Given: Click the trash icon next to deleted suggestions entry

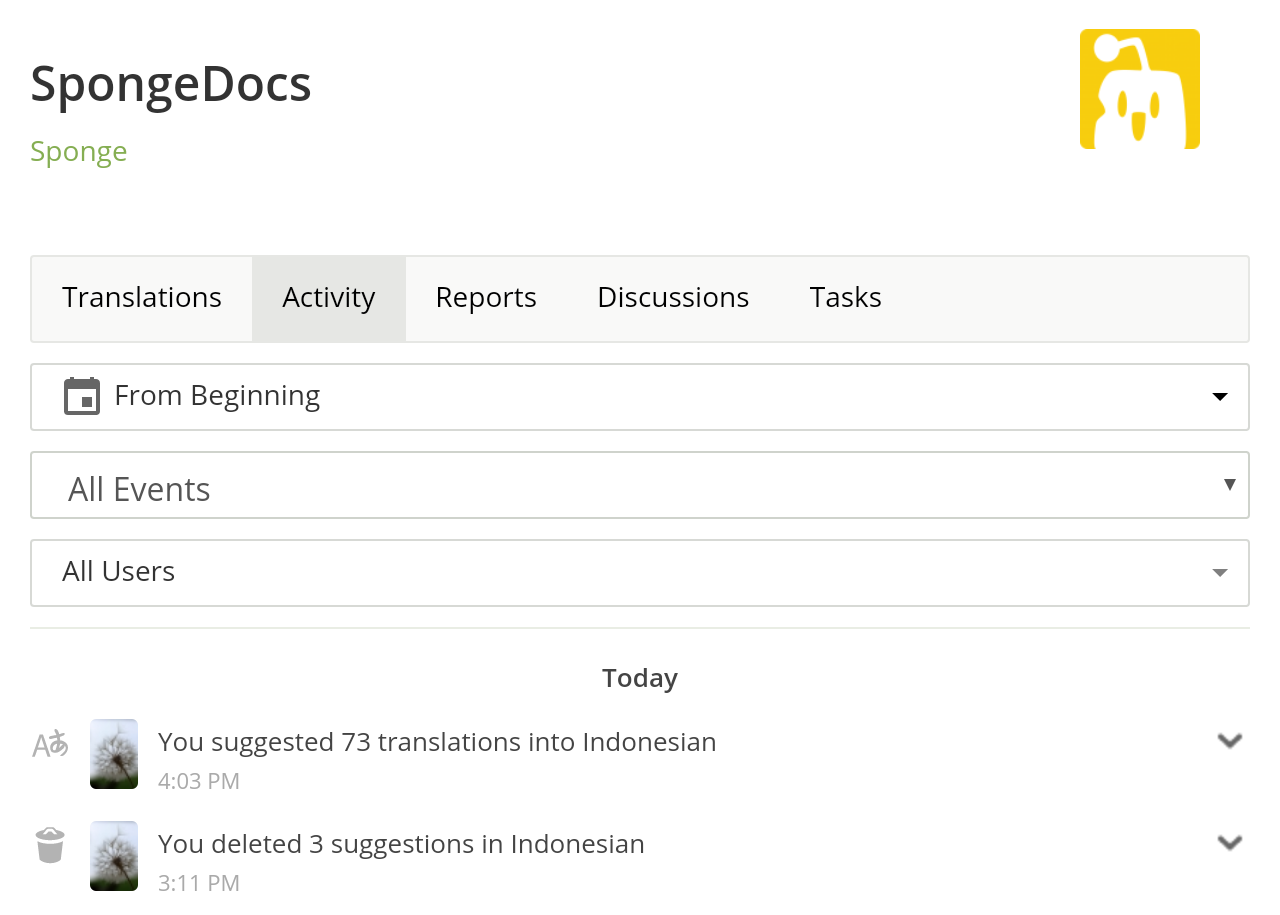Looking at the screenshot, I should pyautogui.click(x=50, y=845).
